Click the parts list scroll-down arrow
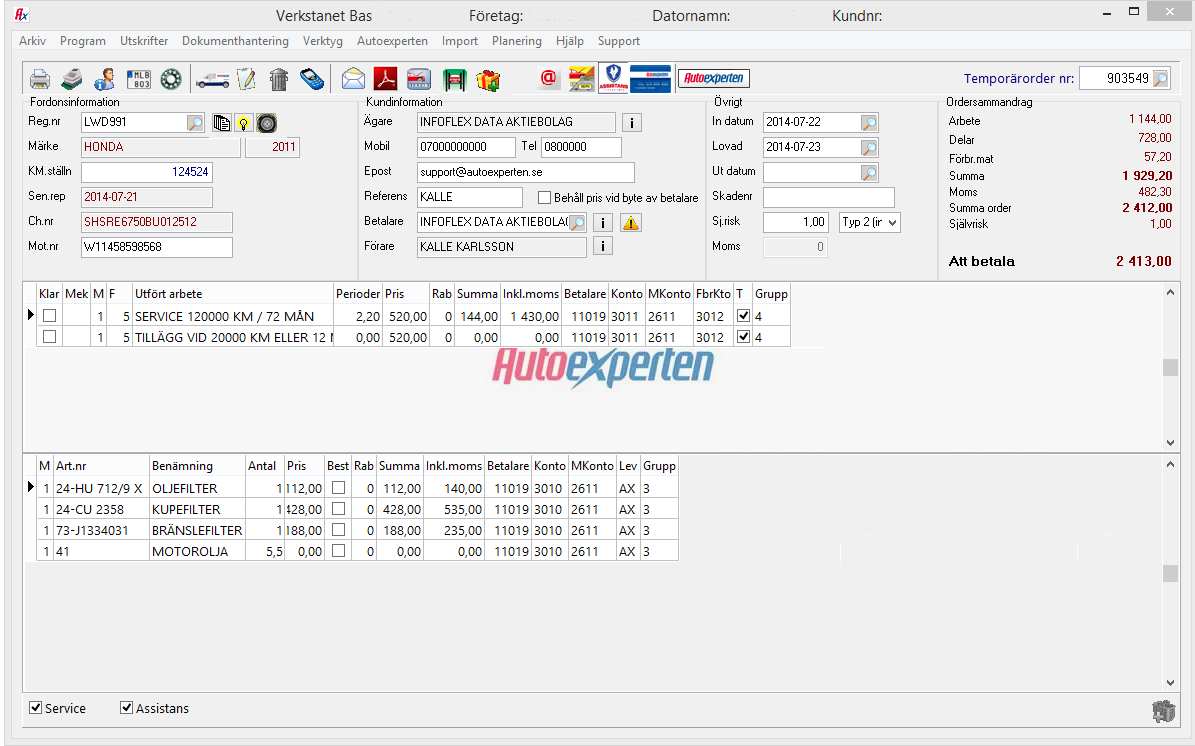This screenshot has height=746, width=1195. (x=1171, y=683)
